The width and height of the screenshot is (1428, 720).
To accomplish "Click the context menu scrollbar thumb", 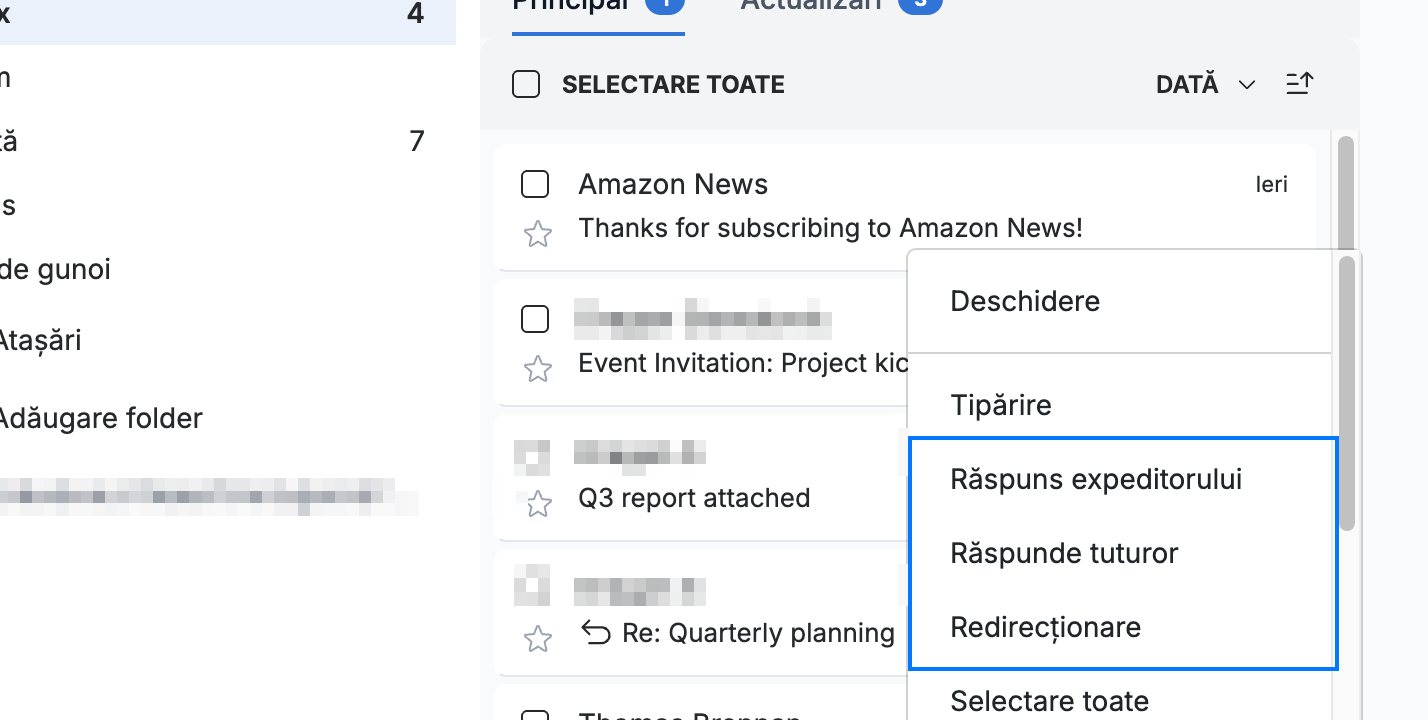I will point(1347,393).
